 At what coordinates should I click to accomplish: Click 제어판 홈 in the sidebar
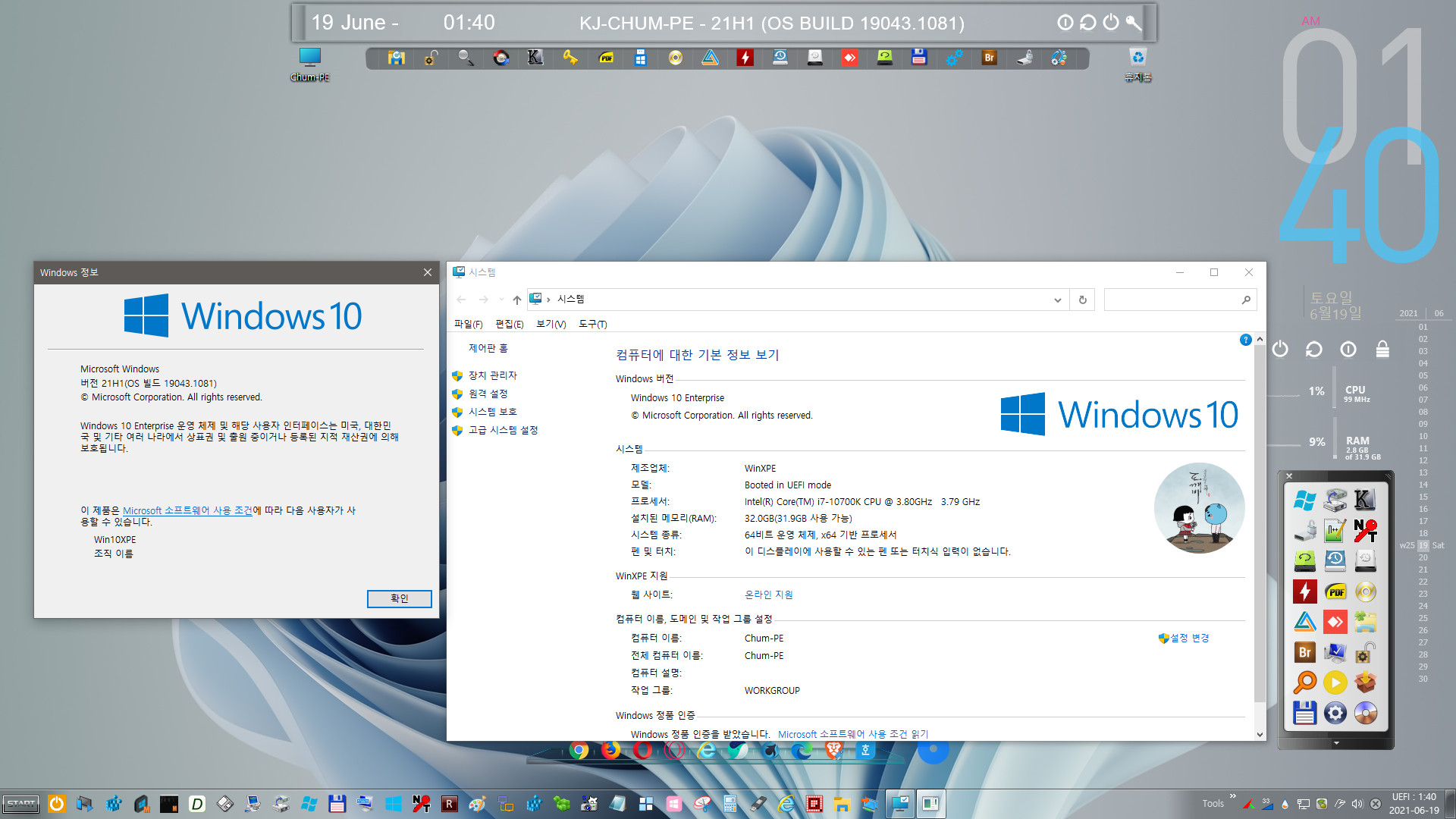(x=488, y=348)
